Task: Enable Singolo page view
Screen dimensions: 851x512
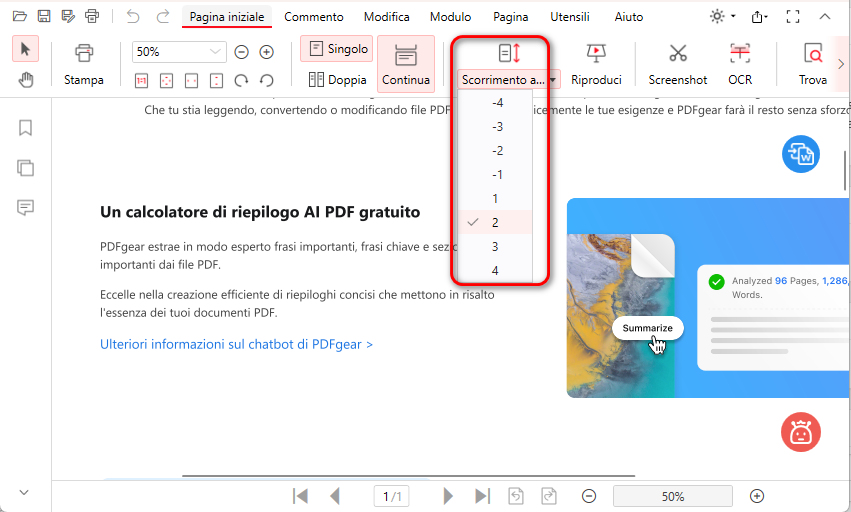Action: [336, 49]
